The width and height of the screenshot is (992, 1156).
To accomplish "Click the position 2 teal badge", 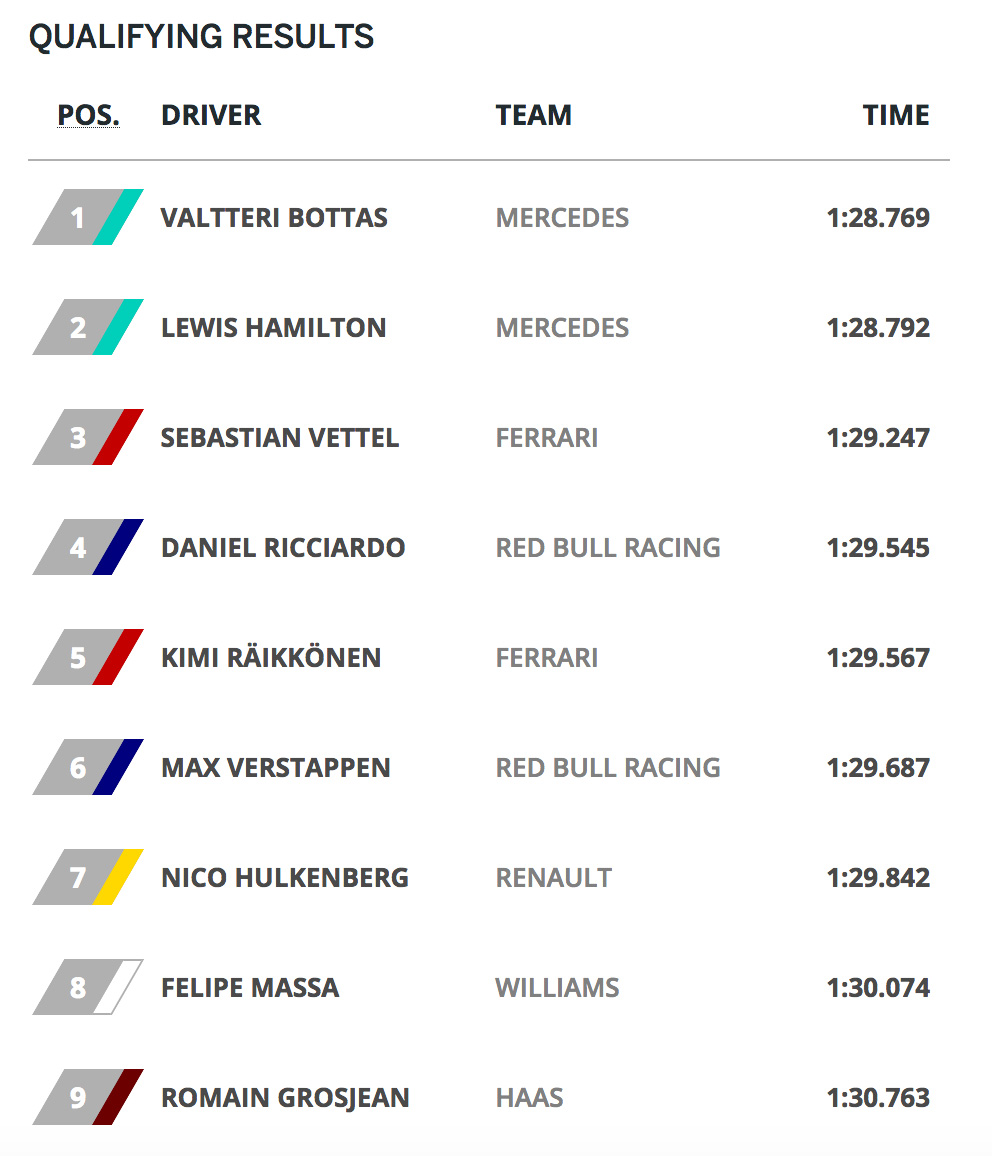I will tap(88, 327).
